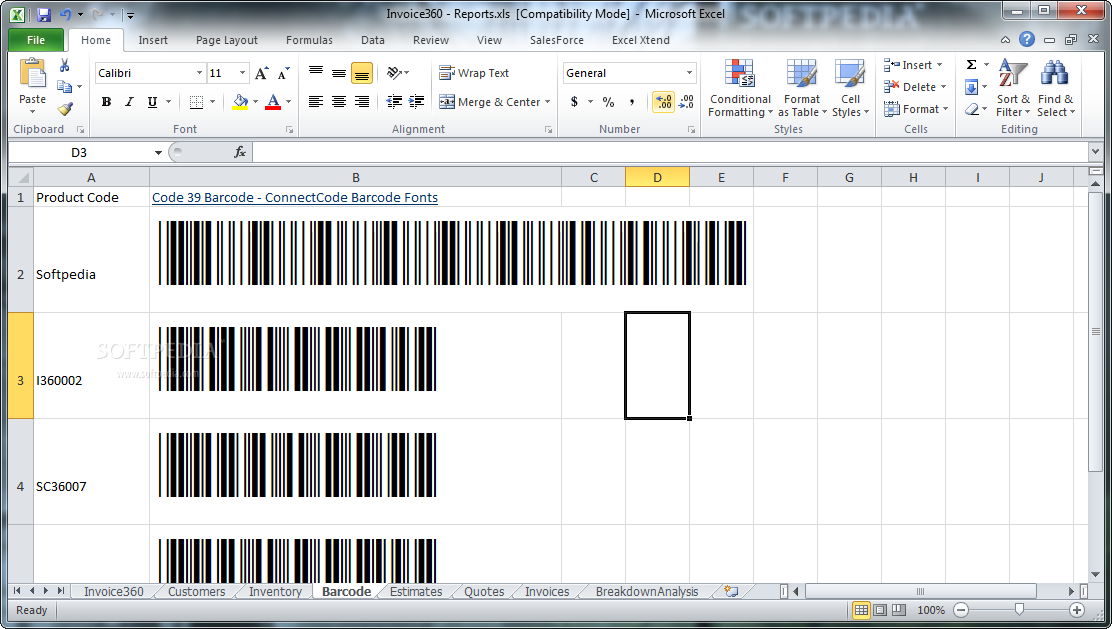Click Insert cells button in Cells group
This screenshot has height=629, width=1112.
pos(913,65)
